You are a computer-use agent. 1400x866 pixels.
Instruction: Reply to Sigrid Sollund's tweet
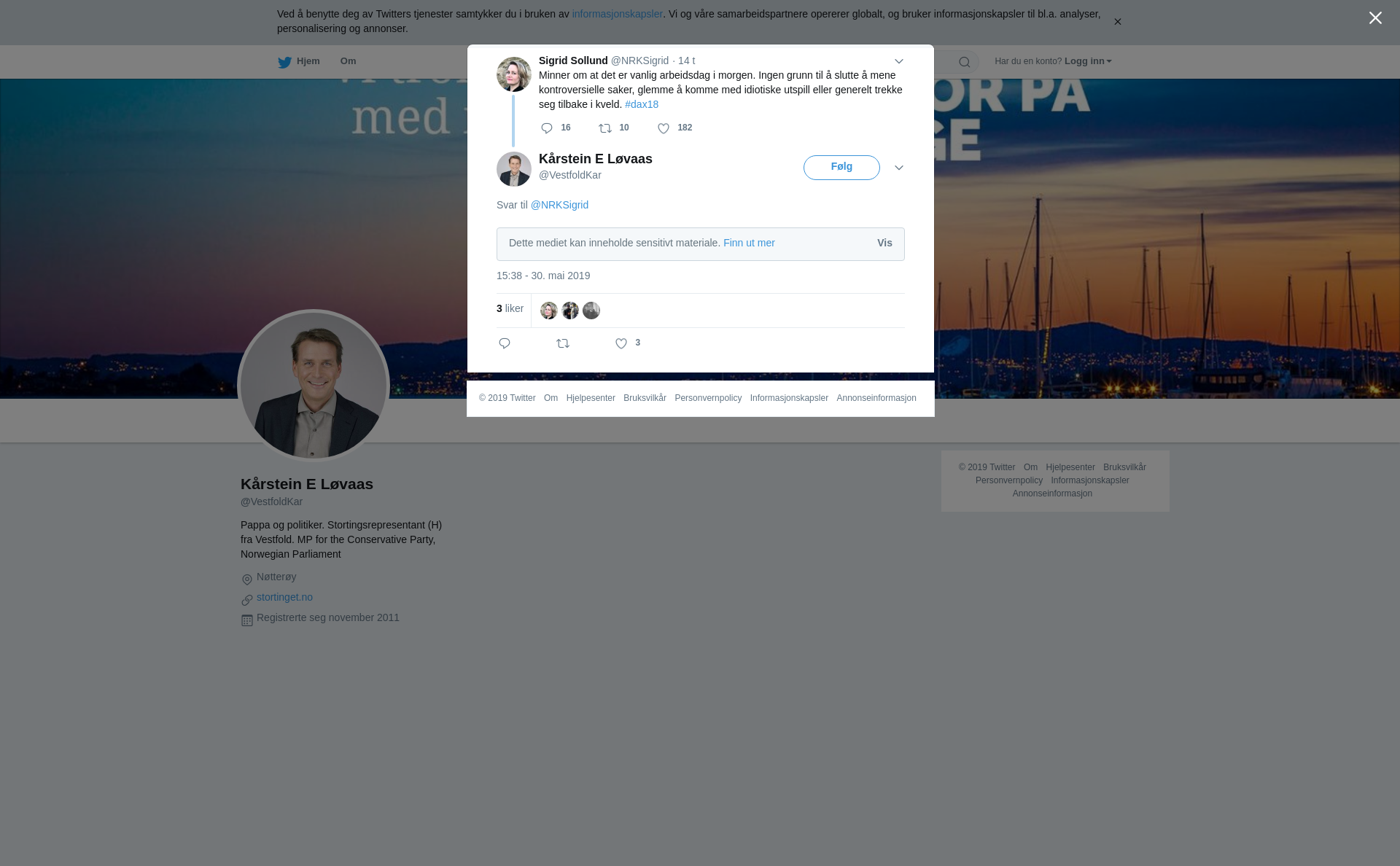[547, 128]
